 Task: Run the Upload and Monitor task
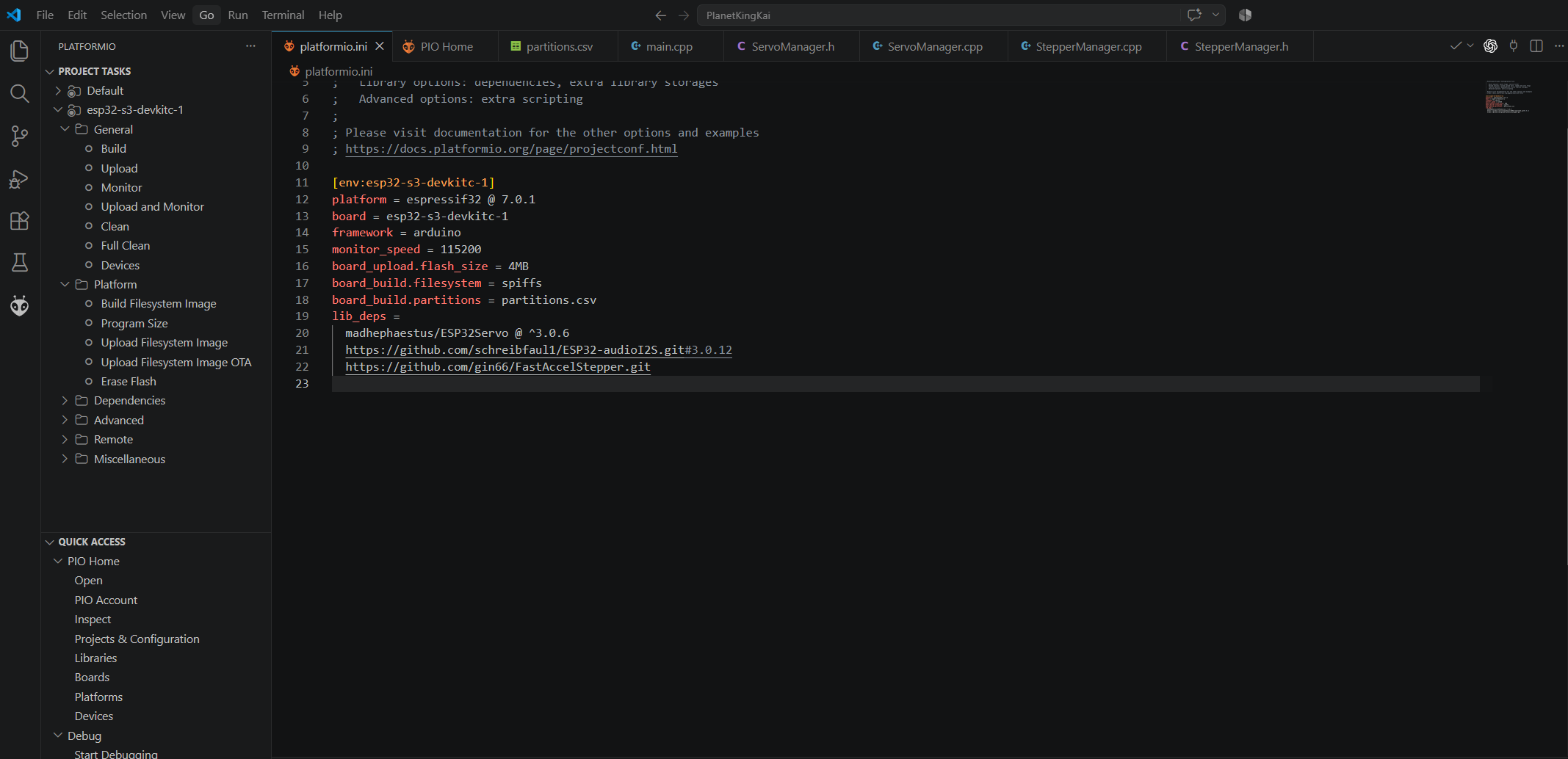point(152,206)
